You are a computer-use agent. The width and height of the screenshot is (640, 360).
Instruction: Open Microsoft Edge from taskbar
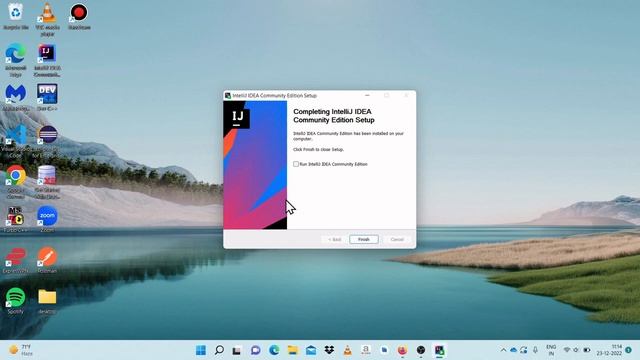(274, 350)
